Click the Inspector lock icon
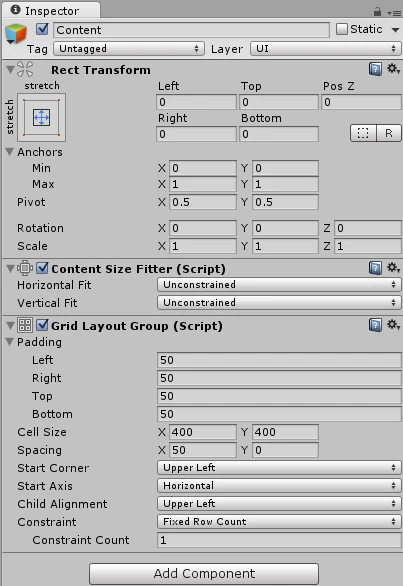The height and width of the screenshot is (586, 403). point(377,12)
